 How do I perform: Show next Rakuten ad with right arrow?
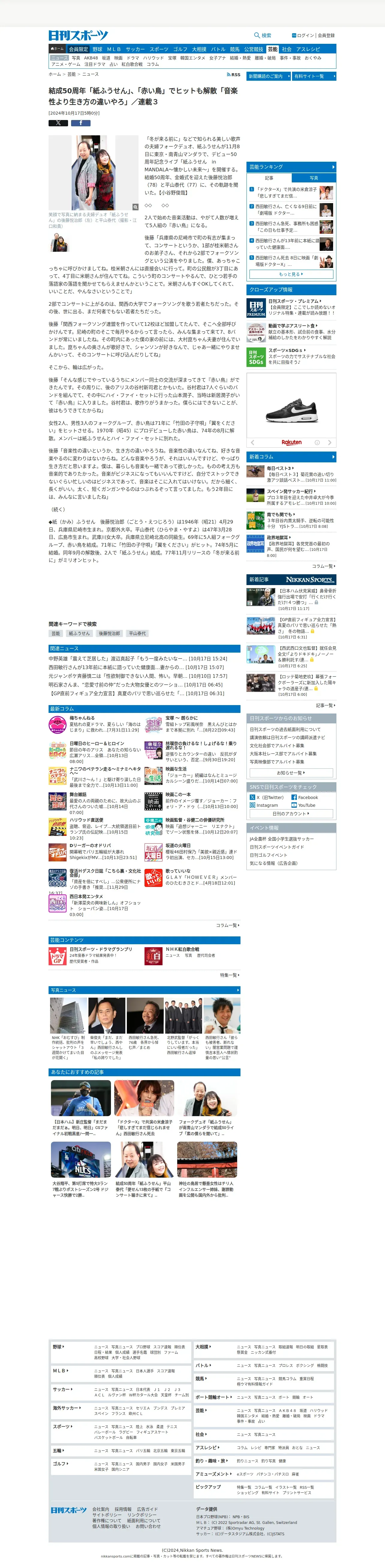330,443
